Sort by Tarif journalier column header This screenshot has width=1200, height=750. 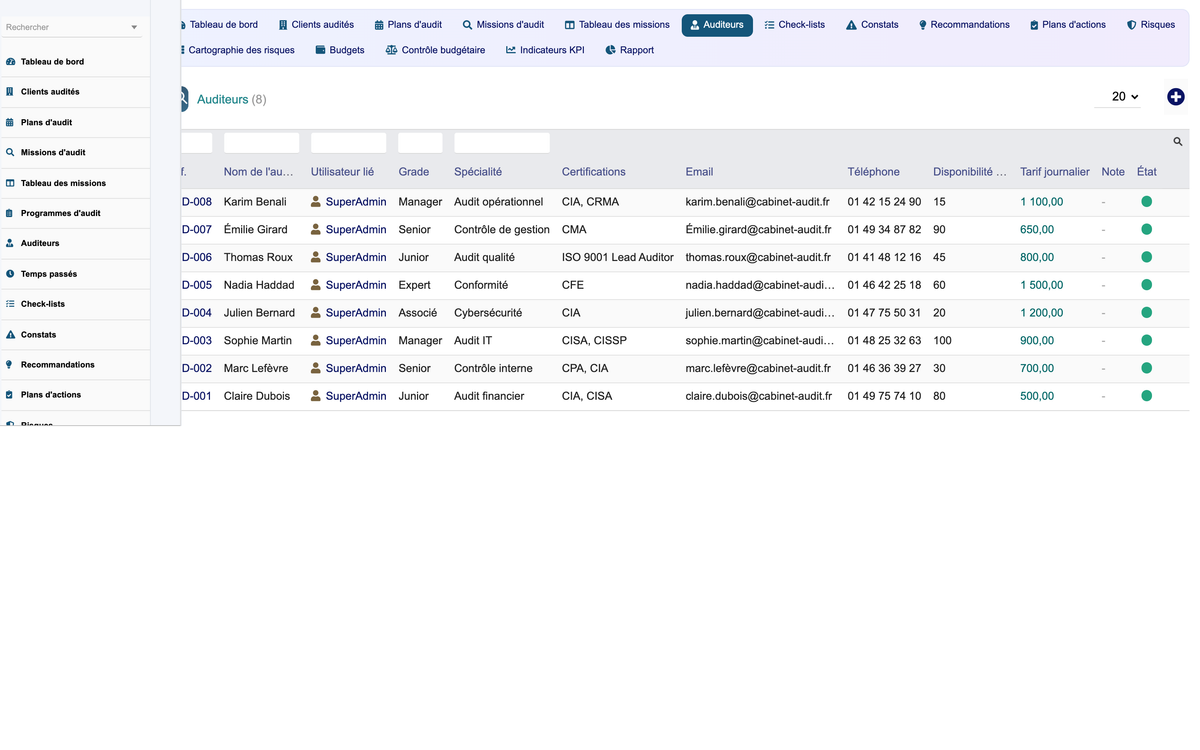point(1055,172)
